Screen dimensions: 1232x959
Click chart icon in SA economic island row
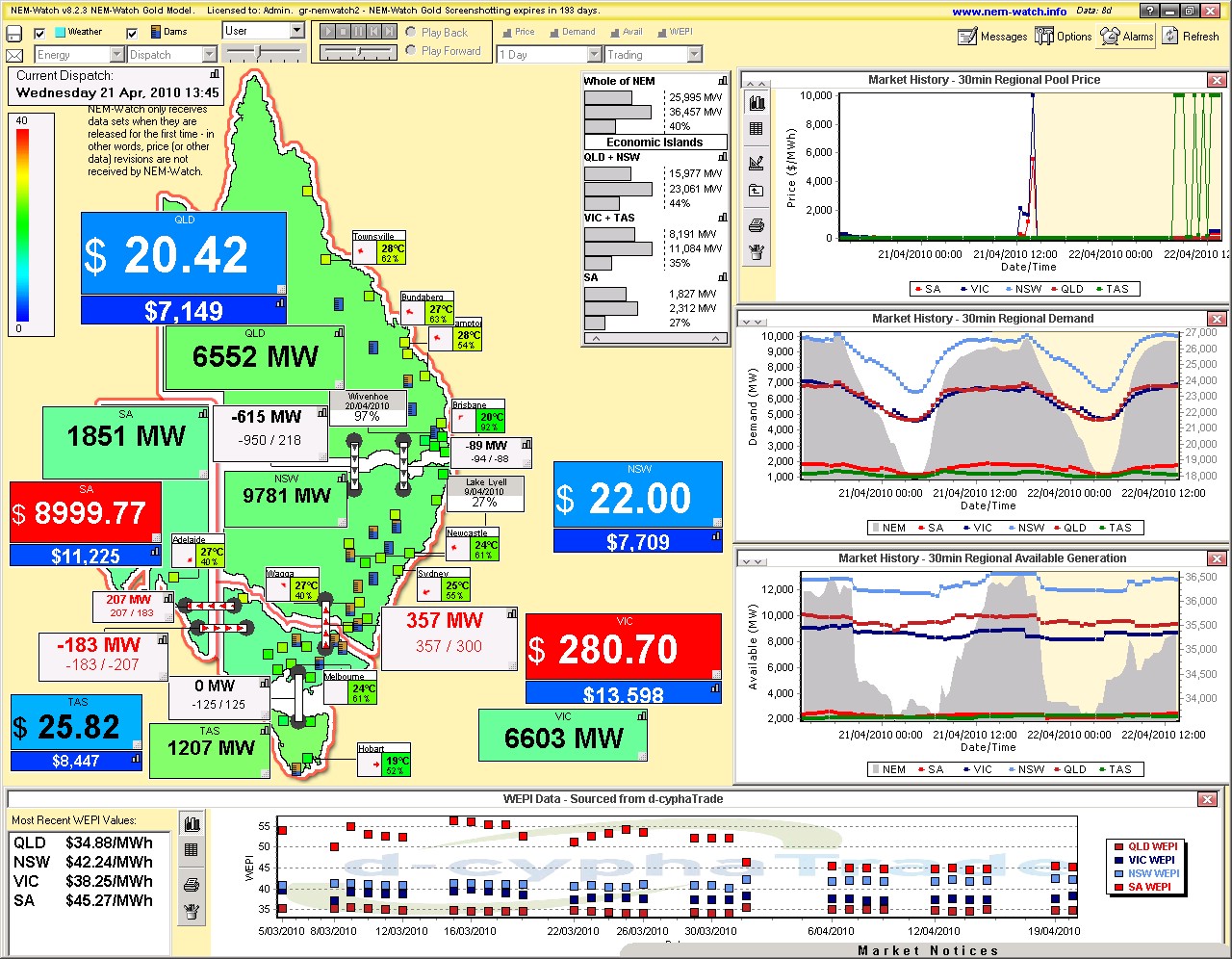(x=723, y=277)
